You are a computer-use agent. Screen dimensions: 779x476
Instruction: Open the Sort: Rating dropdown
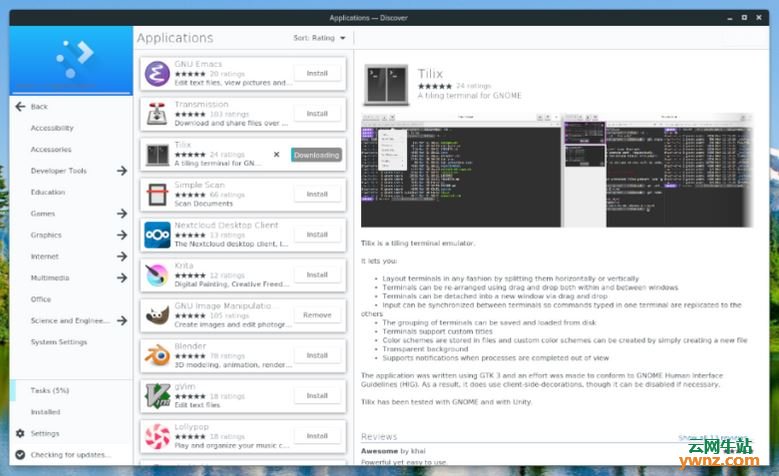(319, 38)
